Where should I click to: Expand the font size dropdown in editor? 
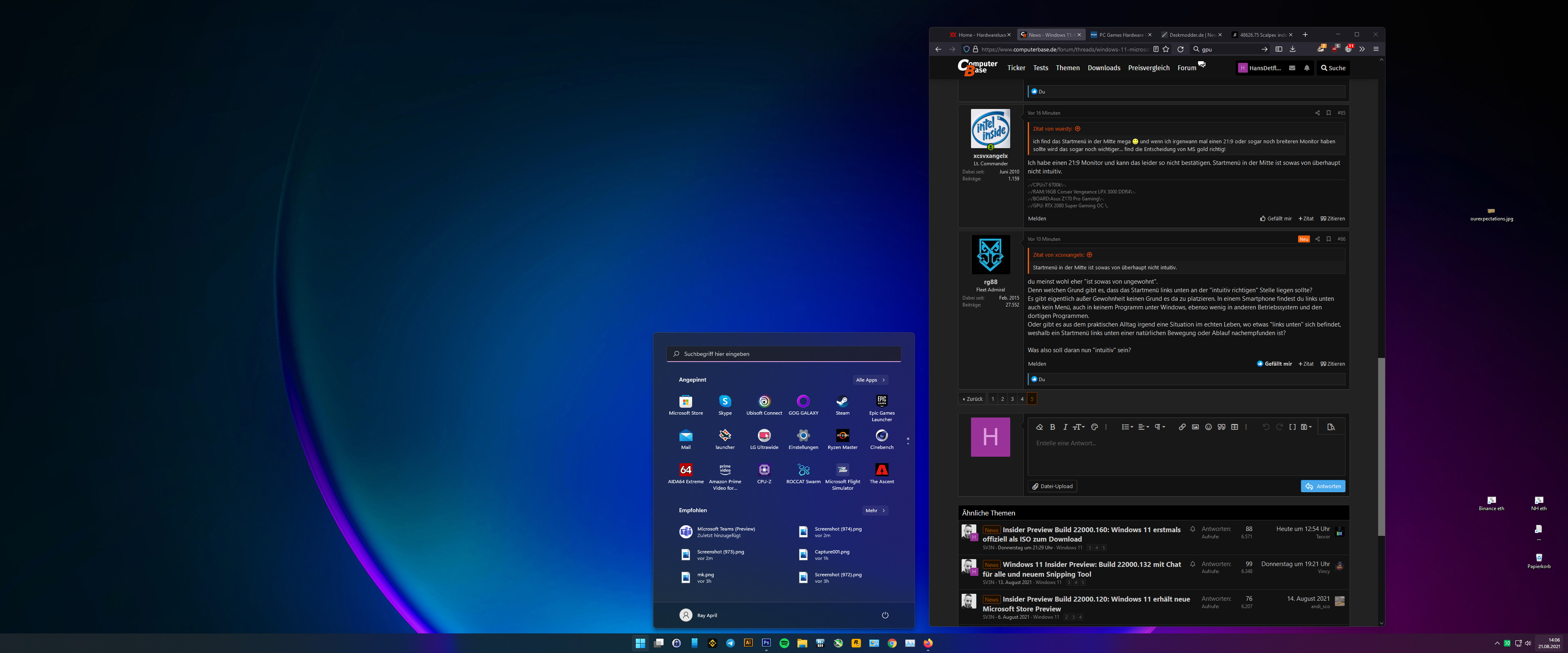(x=1078, y=427)
